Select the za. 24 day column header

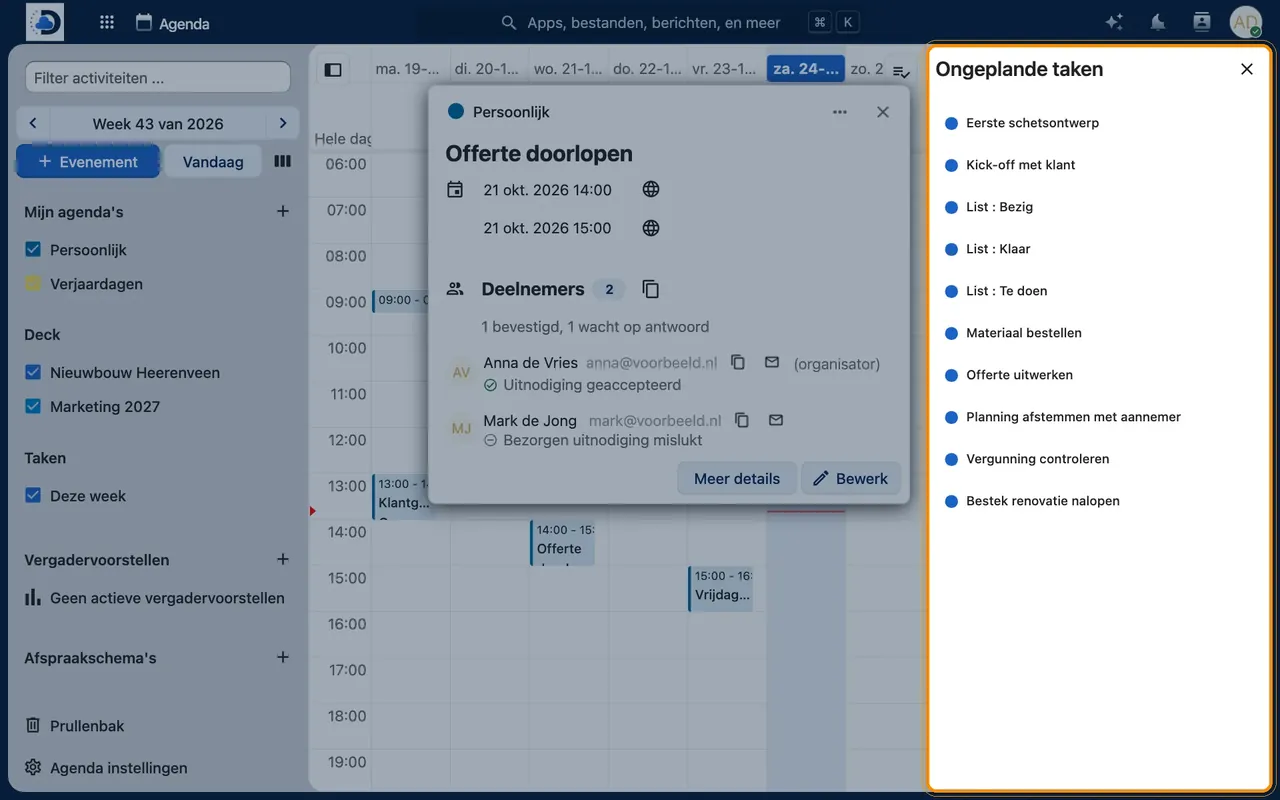pos(806,69)
